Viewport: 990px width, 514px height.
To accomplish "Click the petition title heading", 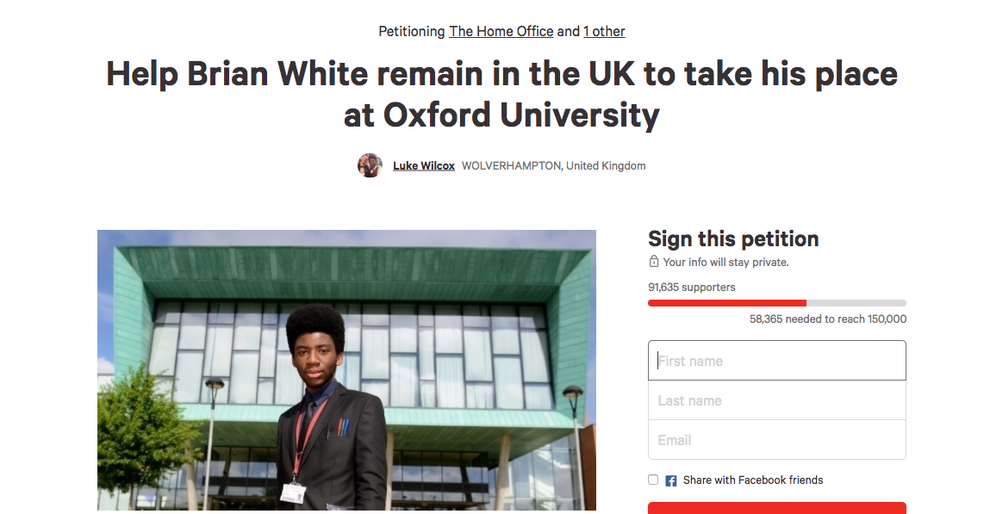I will point(501,95).
